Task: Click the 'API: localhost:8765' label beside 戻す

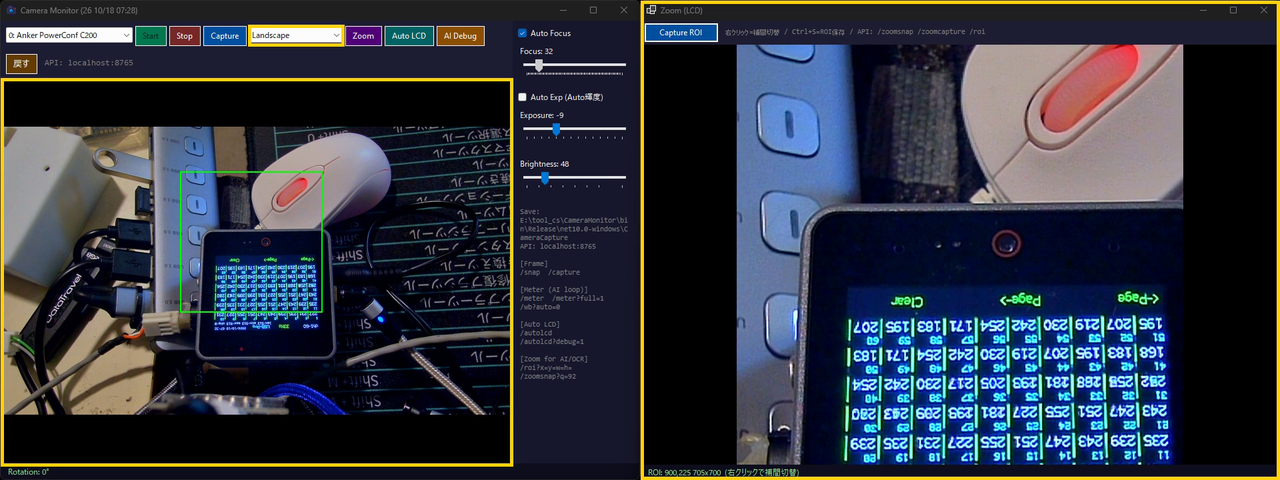Action: (89, 63)
